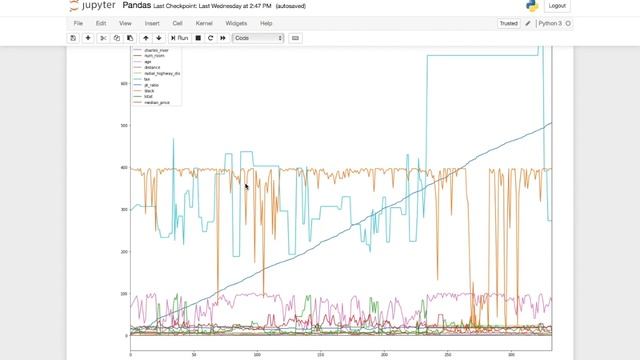
Task: Move the selected cell down
Action: click(159, 38)
